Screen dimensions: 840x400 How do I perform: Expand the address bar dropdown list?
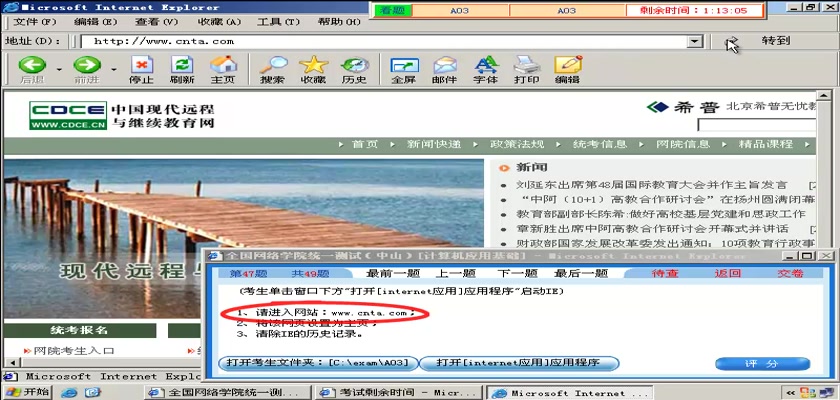(x=695, y=41)
